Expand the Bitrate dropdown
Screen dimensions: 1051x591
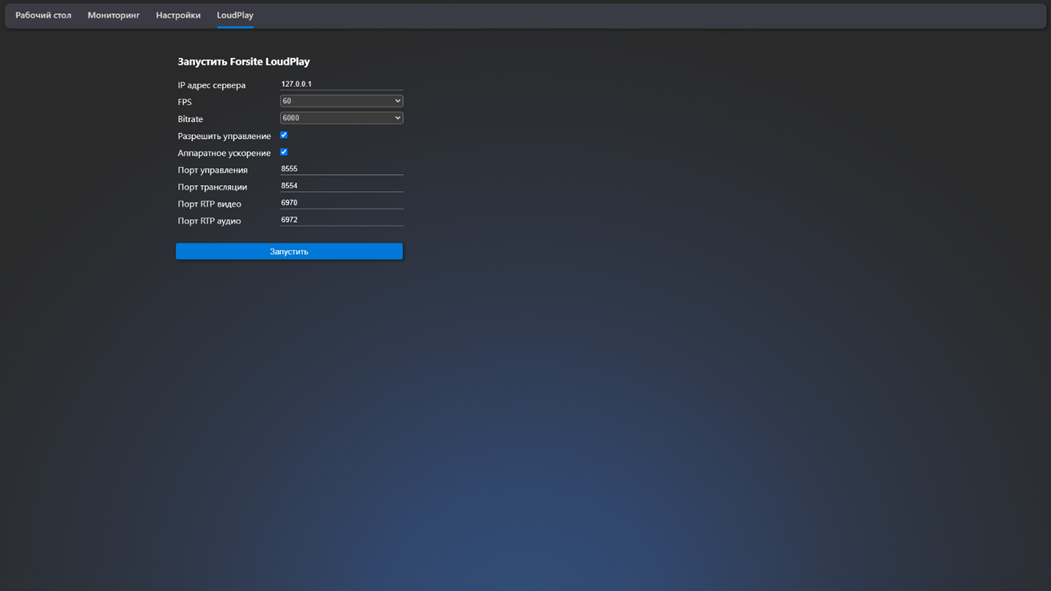pos(341,118)
